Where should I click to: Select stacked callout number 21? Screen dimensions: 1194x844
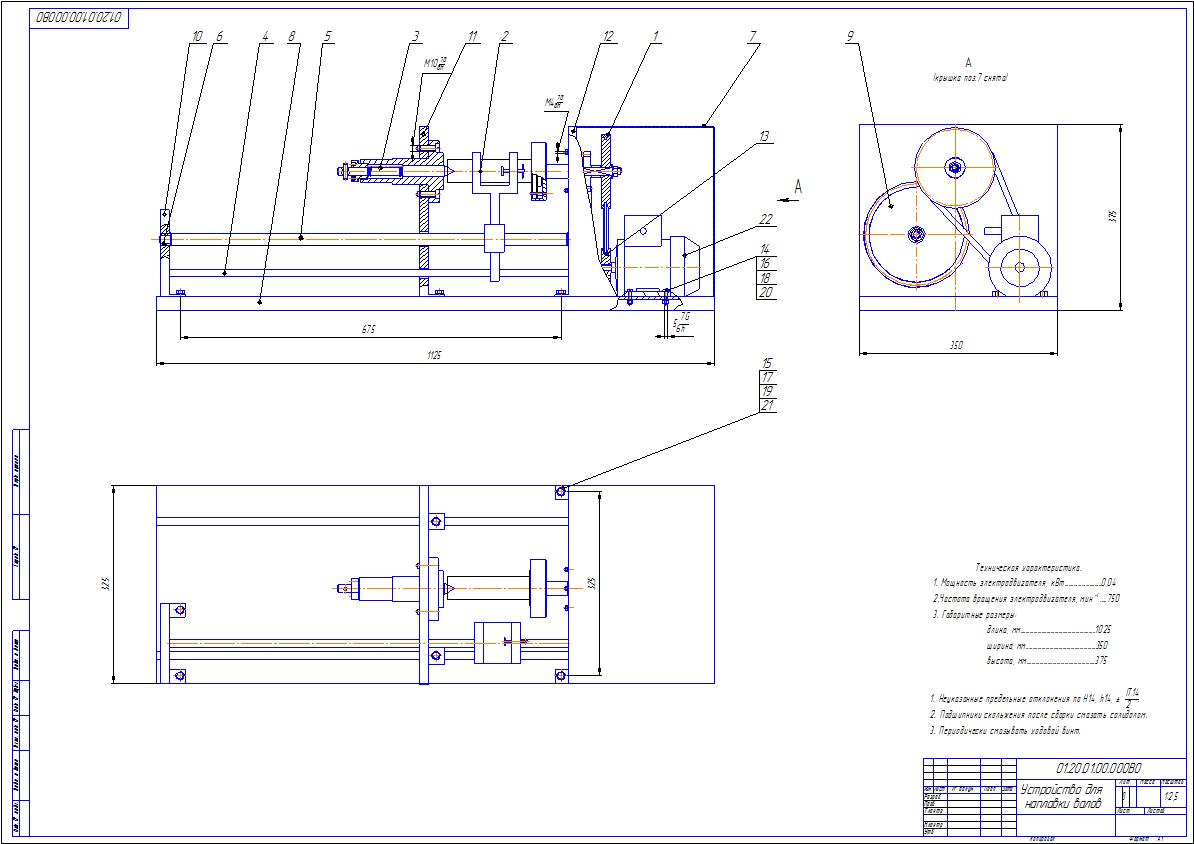click(x=768, y=405)
